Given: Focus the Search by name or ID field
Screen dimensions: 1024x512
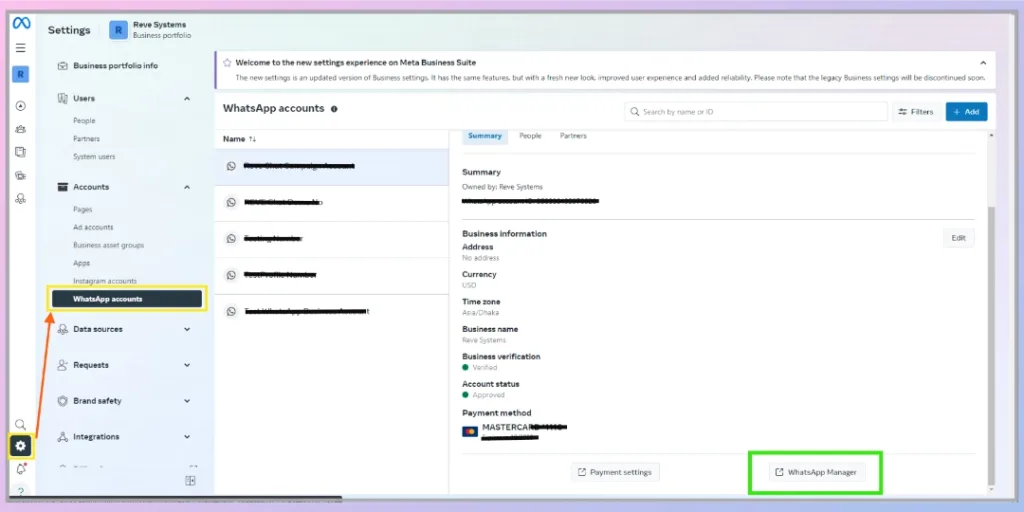Looking at the screenshot, I should click(756, 112).
